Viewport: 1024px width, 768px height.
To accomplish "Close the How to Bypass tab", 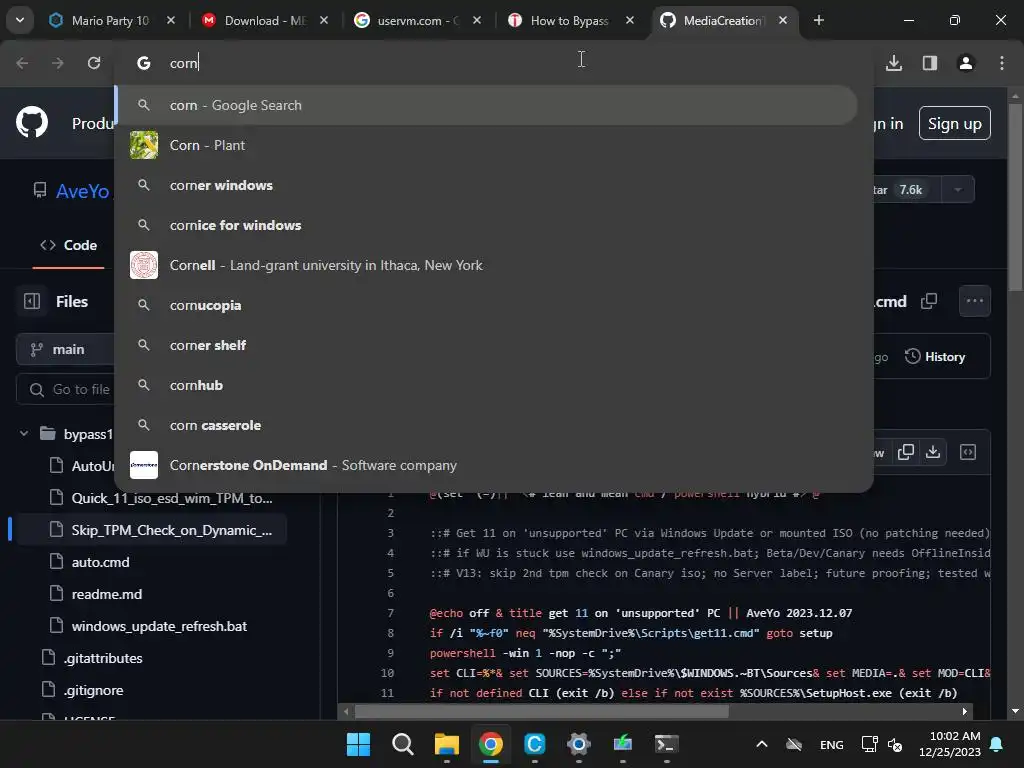I will [630, 20].
